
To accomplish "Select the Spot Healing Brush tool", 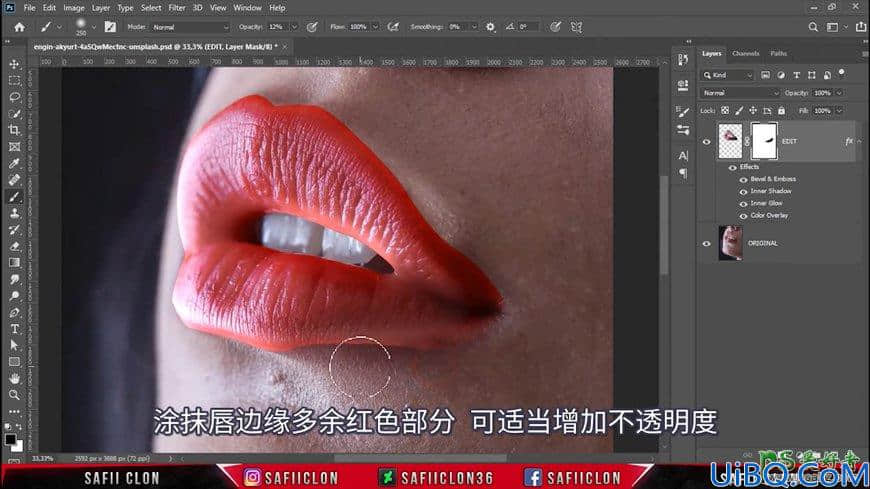I will pos(14,180).
